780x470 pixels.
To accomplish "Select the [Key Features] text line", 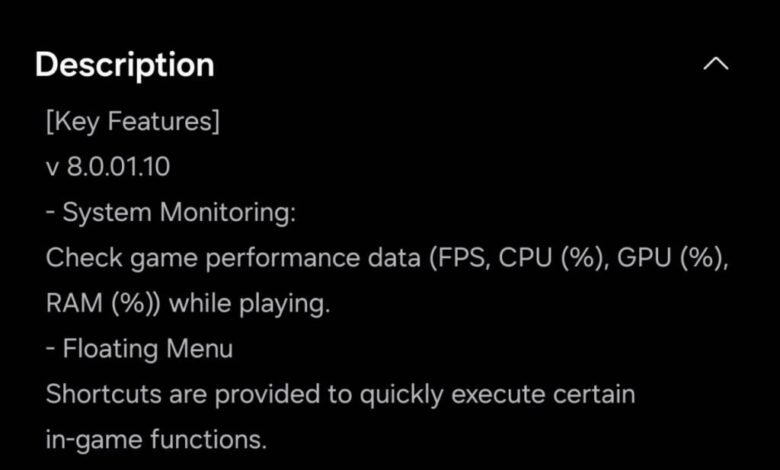I will 133,121.
